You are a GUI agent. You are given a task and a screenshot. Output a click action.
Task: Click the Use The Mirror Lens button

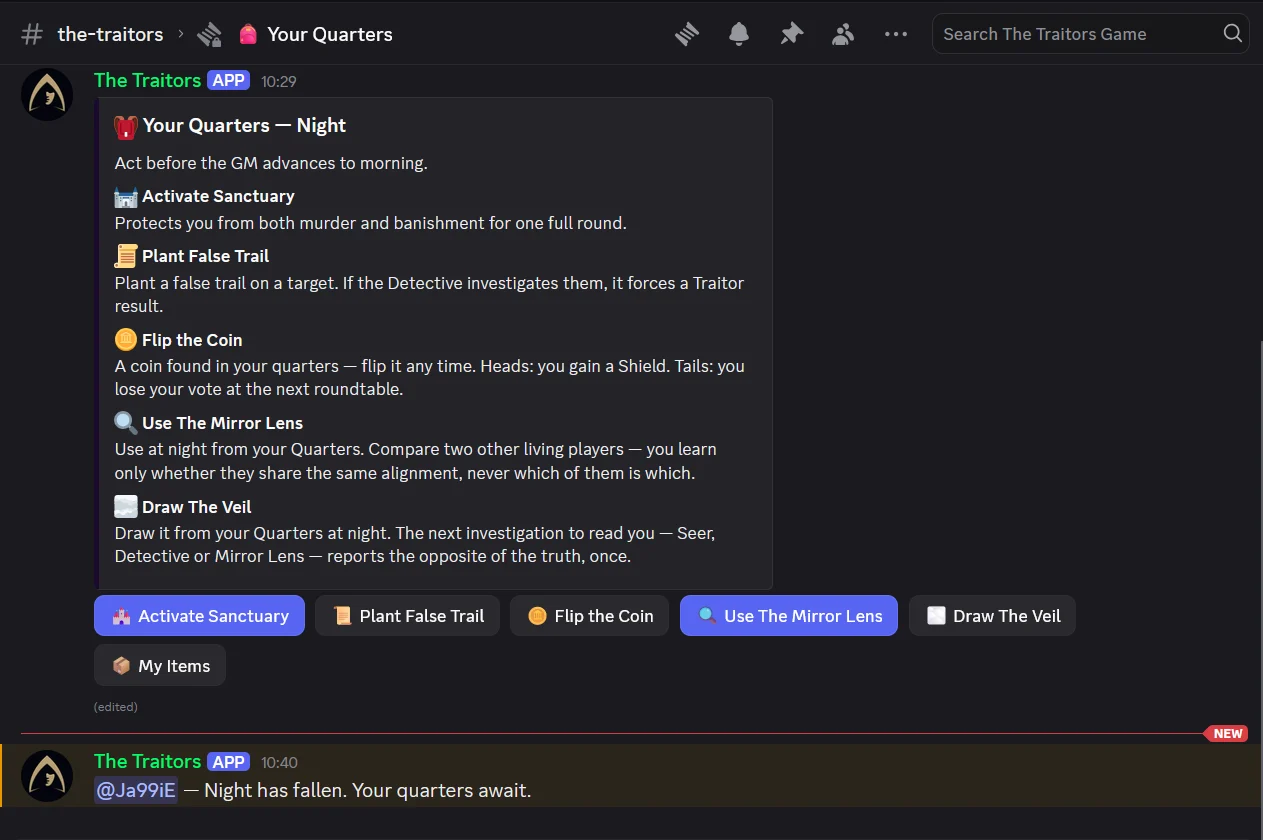pos(789,616)
